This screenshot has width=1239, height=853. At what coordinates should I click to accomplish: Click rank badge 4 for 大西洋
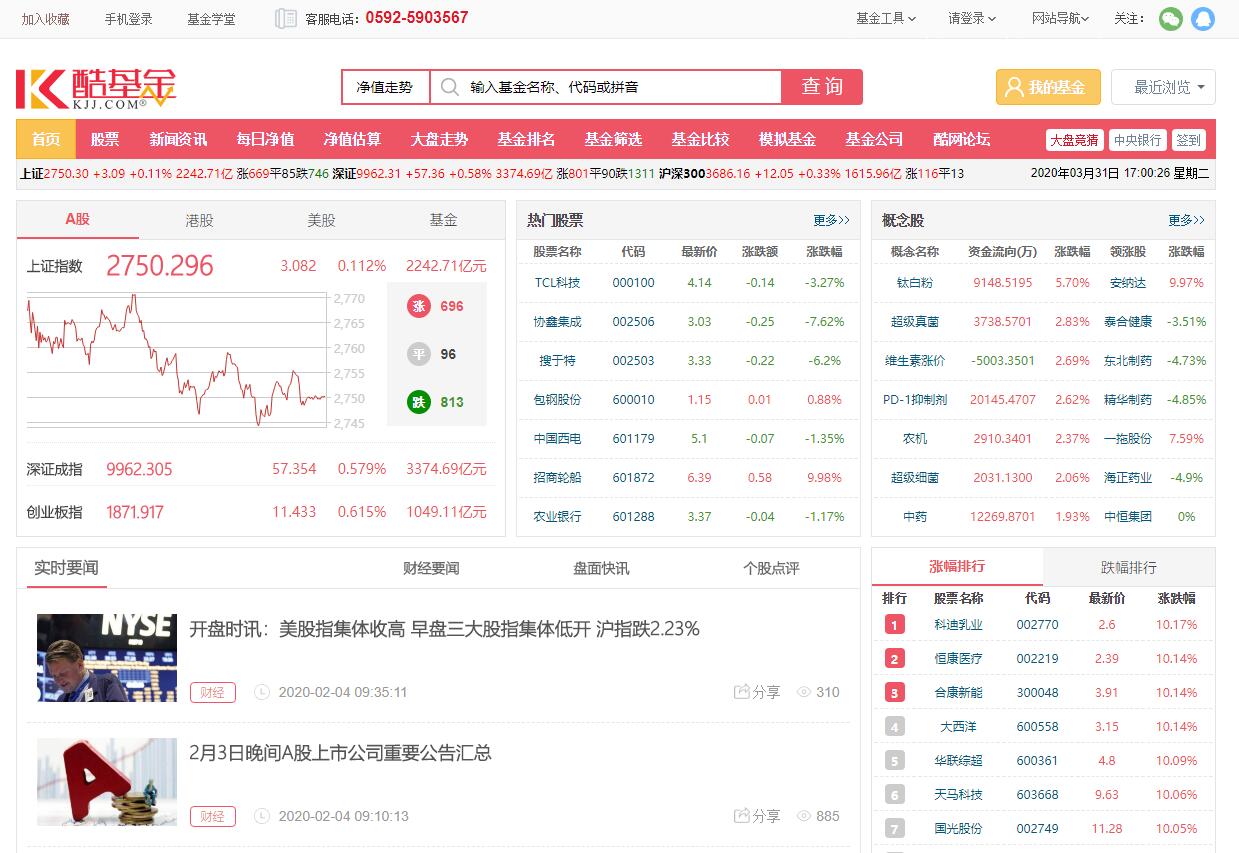click(x=894, y=727)
